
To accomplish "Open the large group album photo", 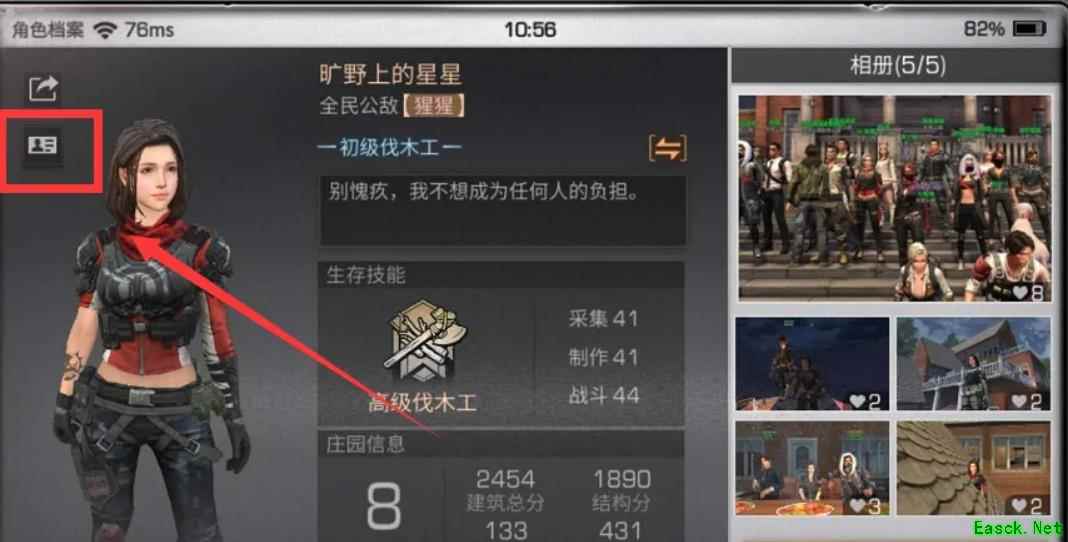I will click(895, 198).
